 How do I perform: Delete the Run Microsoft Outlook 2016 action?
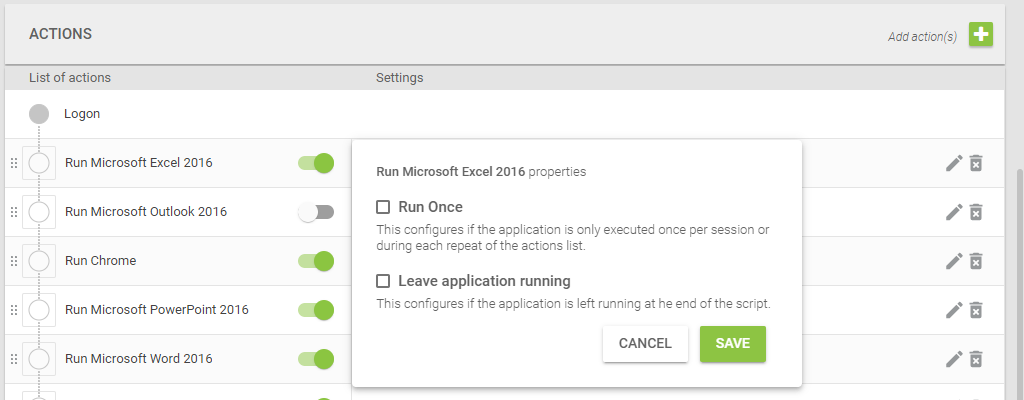click(x=976, y=212)
